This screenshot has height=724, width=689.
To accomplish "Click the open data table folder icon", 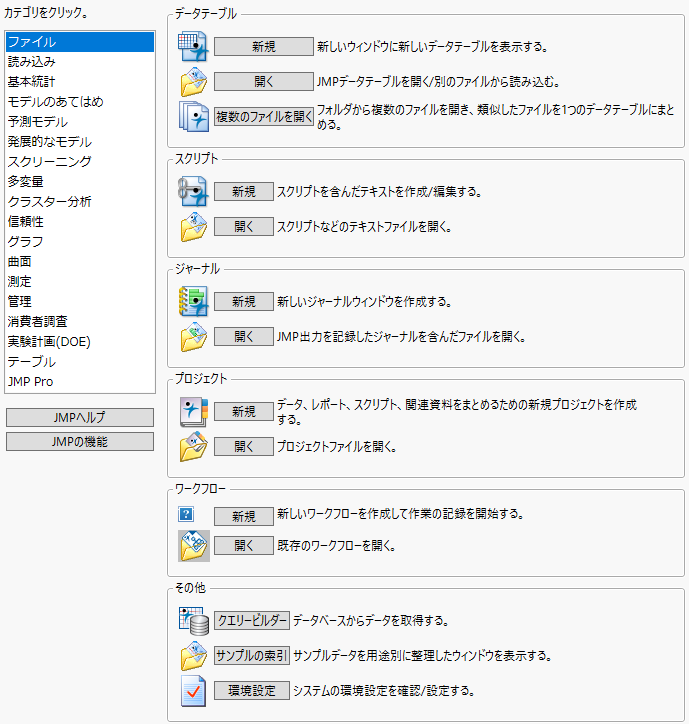I will coord(193,82).
